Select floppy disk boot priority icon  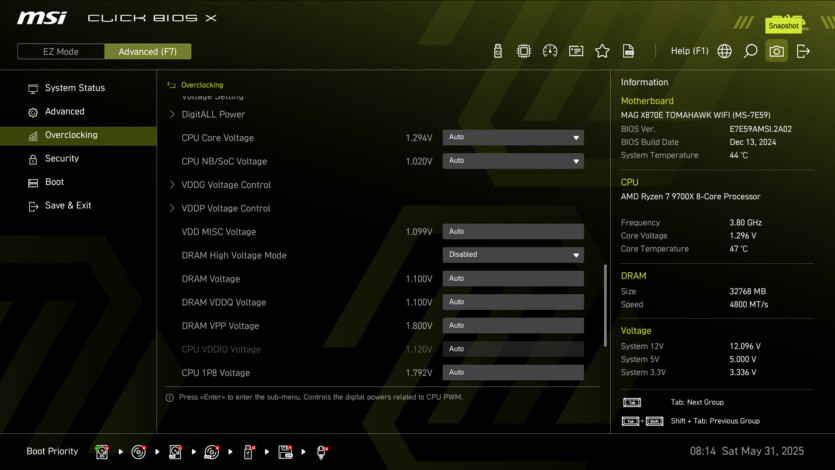click(285, 452)
